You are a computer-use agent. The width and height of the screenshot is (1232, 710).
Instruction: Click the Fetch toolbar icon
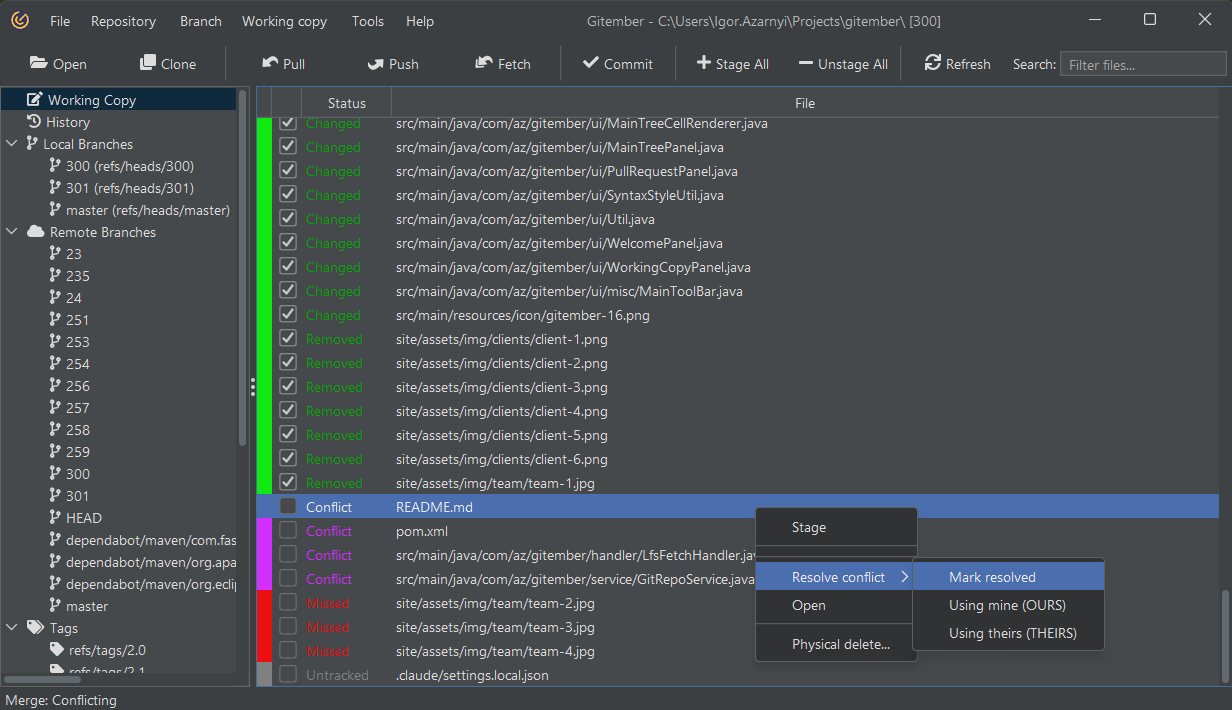click(484, 63)
